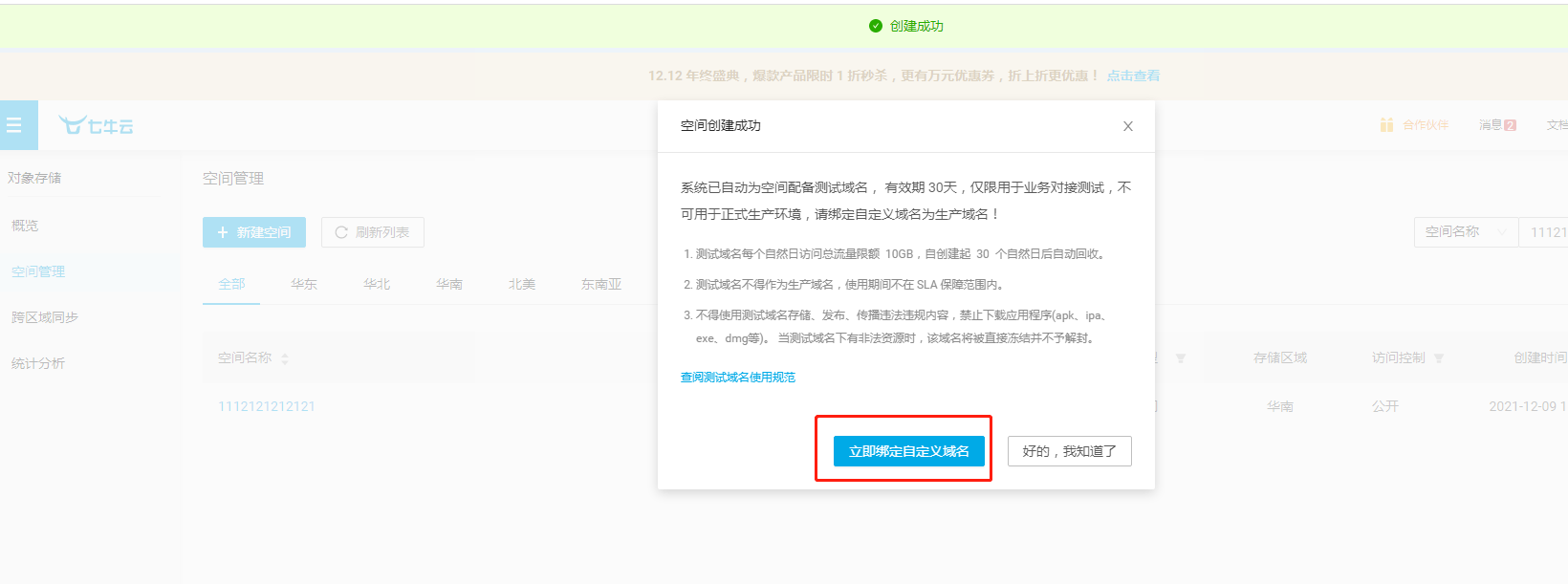The image size is (1568, 584).
Task: Select the 北美 region tab
Action: click(522, 285)
